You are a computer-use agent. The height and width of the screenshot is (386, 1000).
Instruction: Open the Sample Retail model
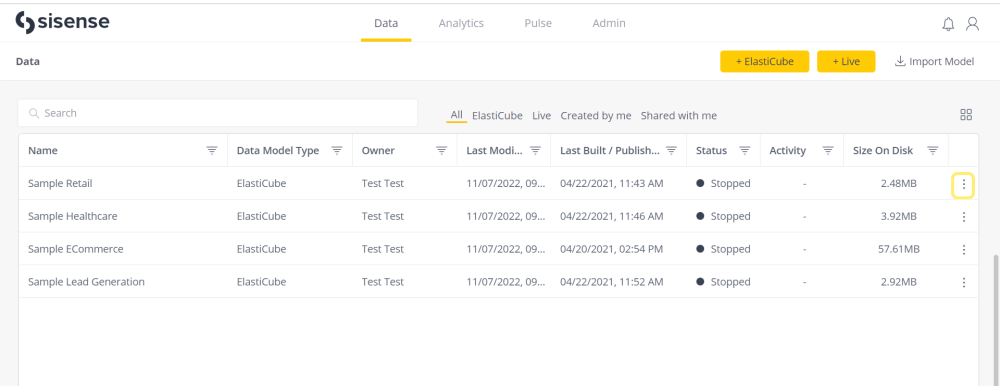pos(60,184)
